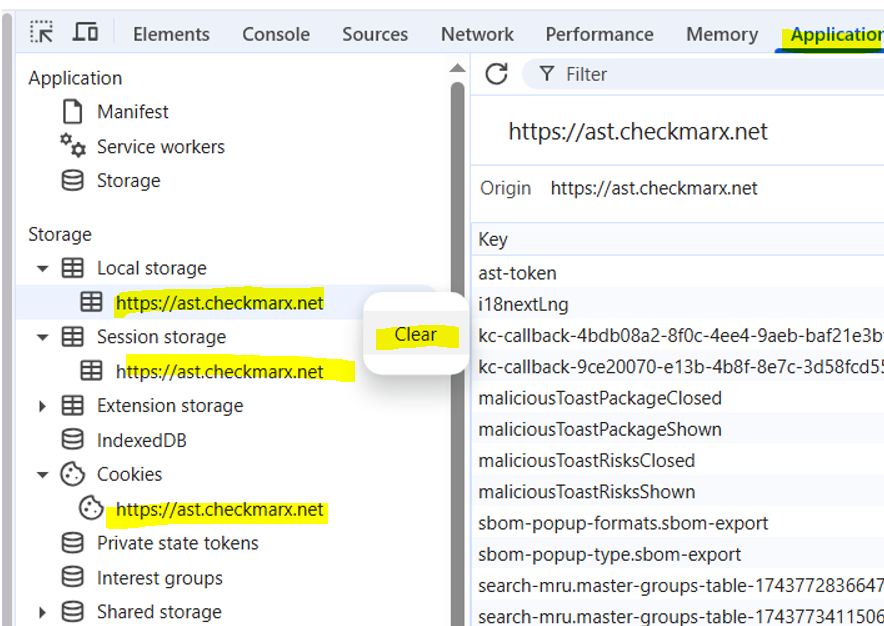Select search-mru.master-groups-table-1743772836647 row
The image size is (884, 626).
pyautogui.click(x=678, y=586)
